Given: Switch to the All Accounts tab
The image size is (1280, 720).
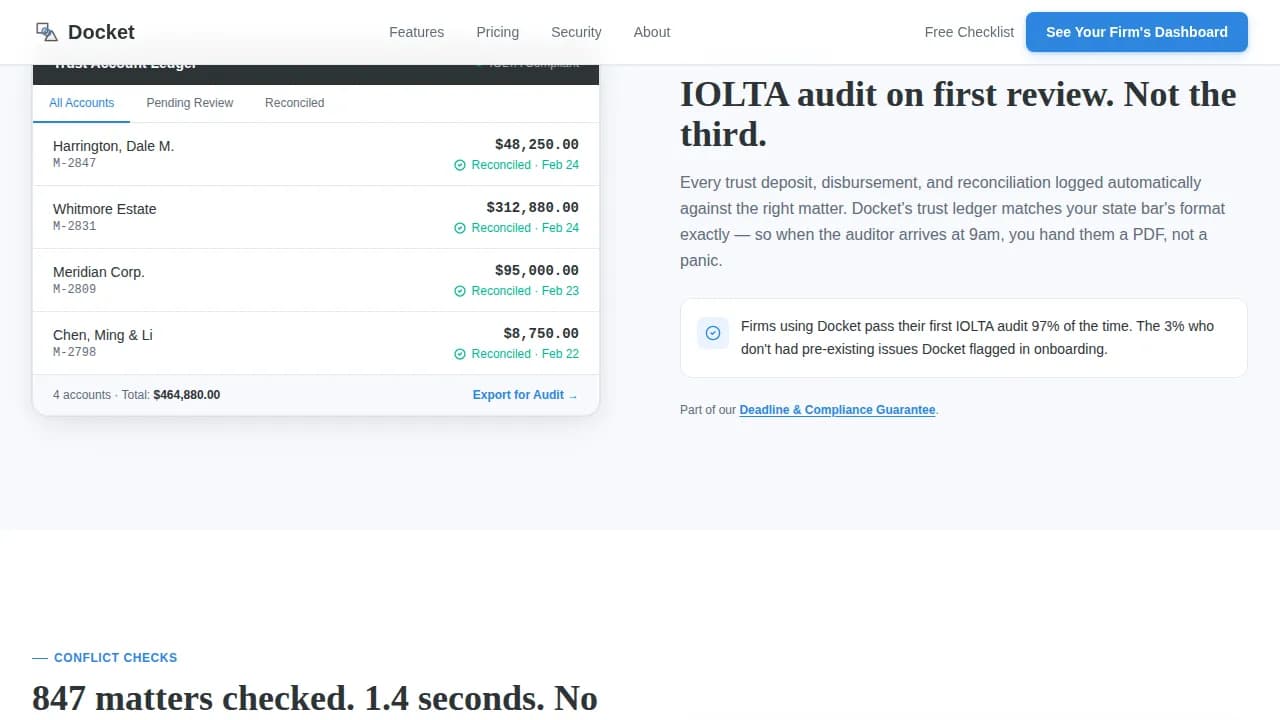Looking at the screenshot, I should tap(82, 103).
